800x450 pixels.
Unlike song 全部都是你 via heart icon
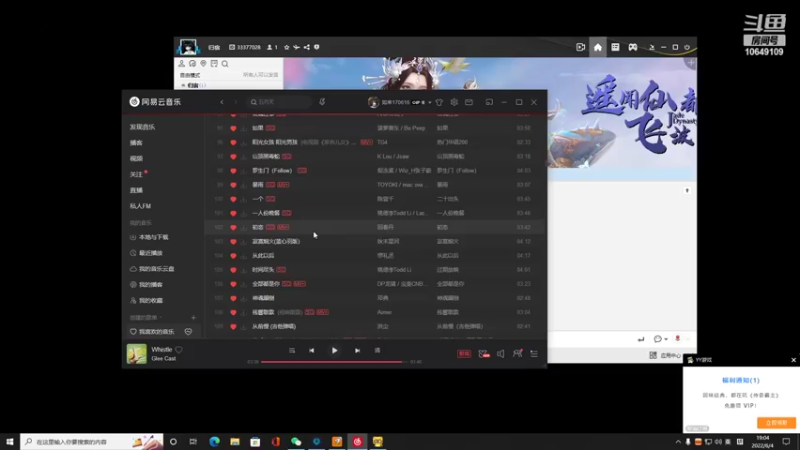click(x=233, y=284)
